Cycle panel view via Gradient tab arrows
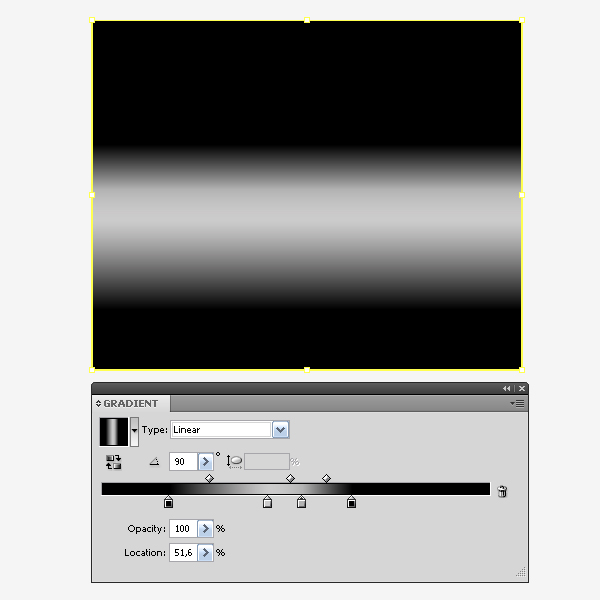This screenshot has height=600, width=600. pyautogui.click(x=98, y=403)
